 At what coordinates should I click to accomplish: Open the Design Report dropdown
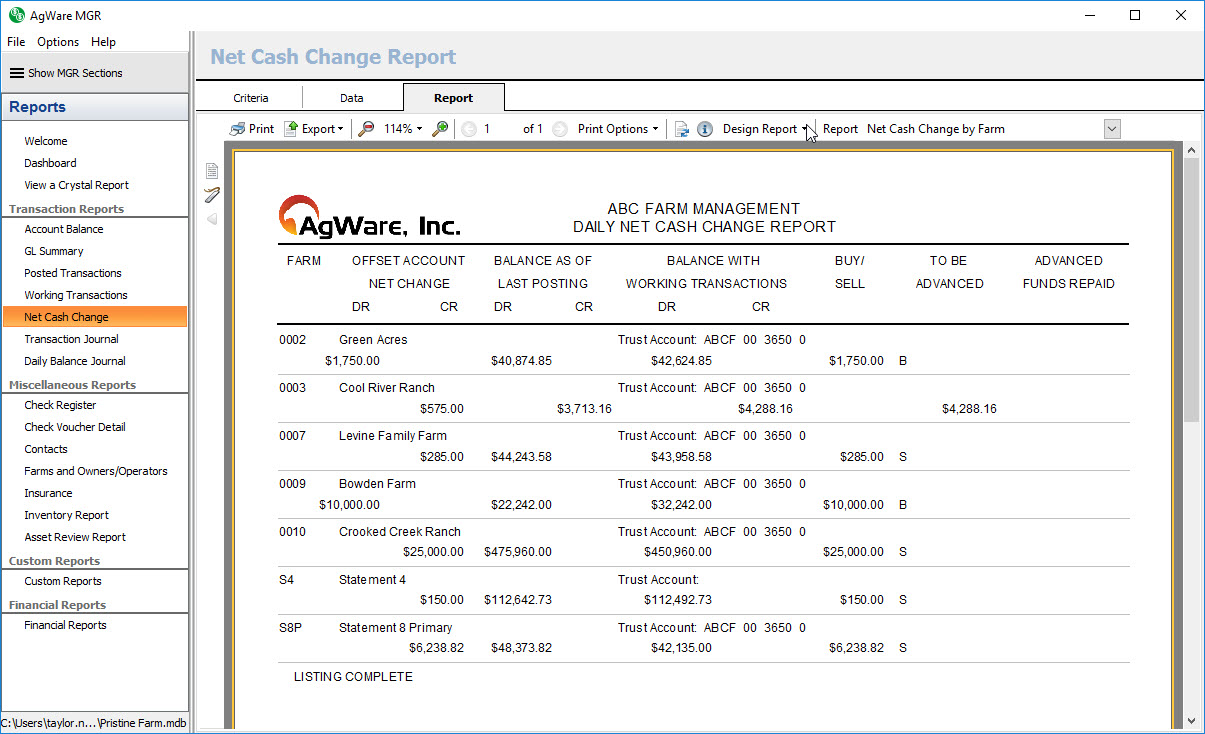pos(765,129)
